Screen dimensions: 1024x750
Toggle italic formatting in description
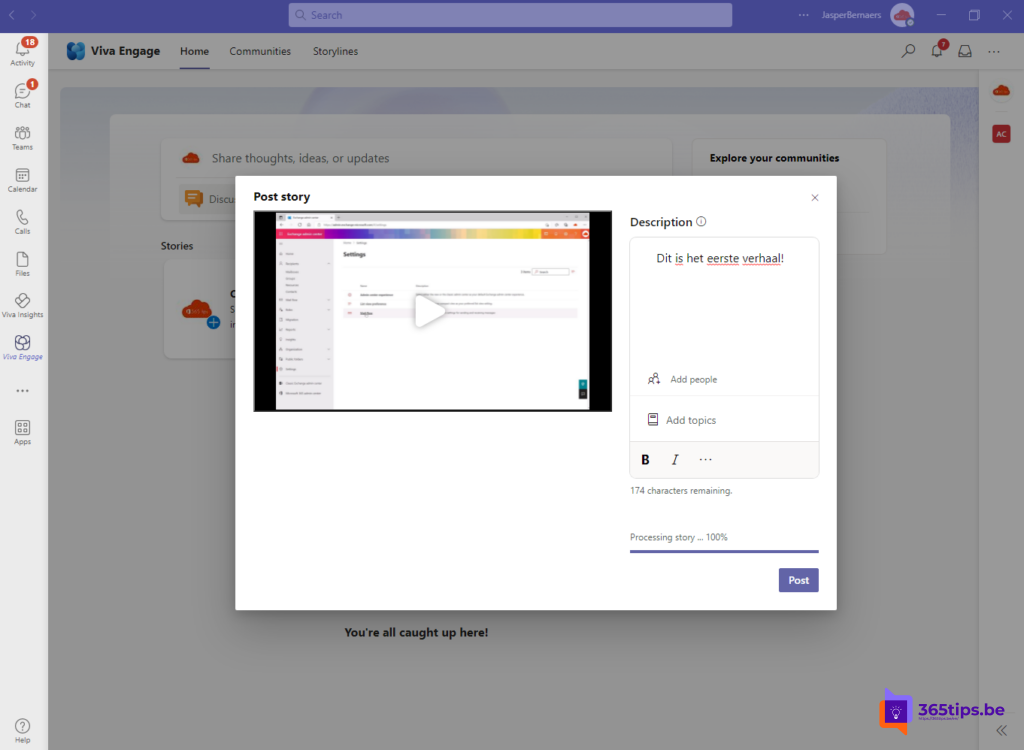click(675, 460)
